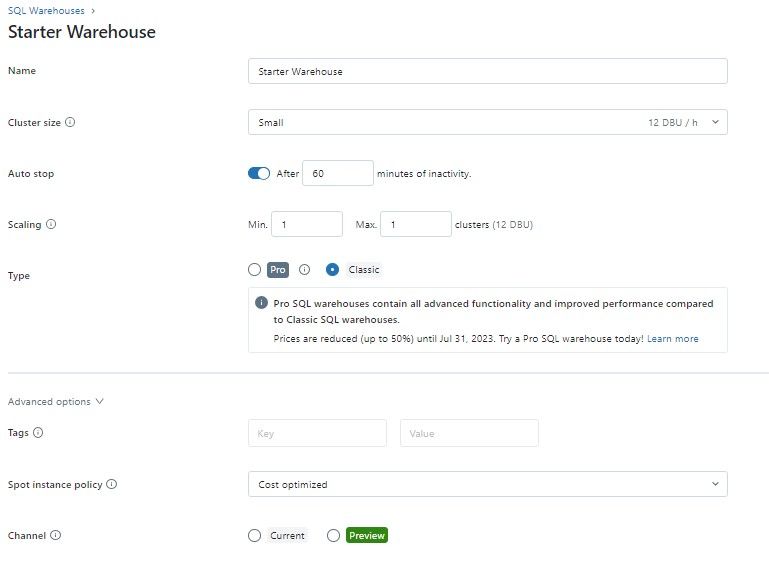Click the info icon in Pro warehouse notice

[x=261, y=303]
